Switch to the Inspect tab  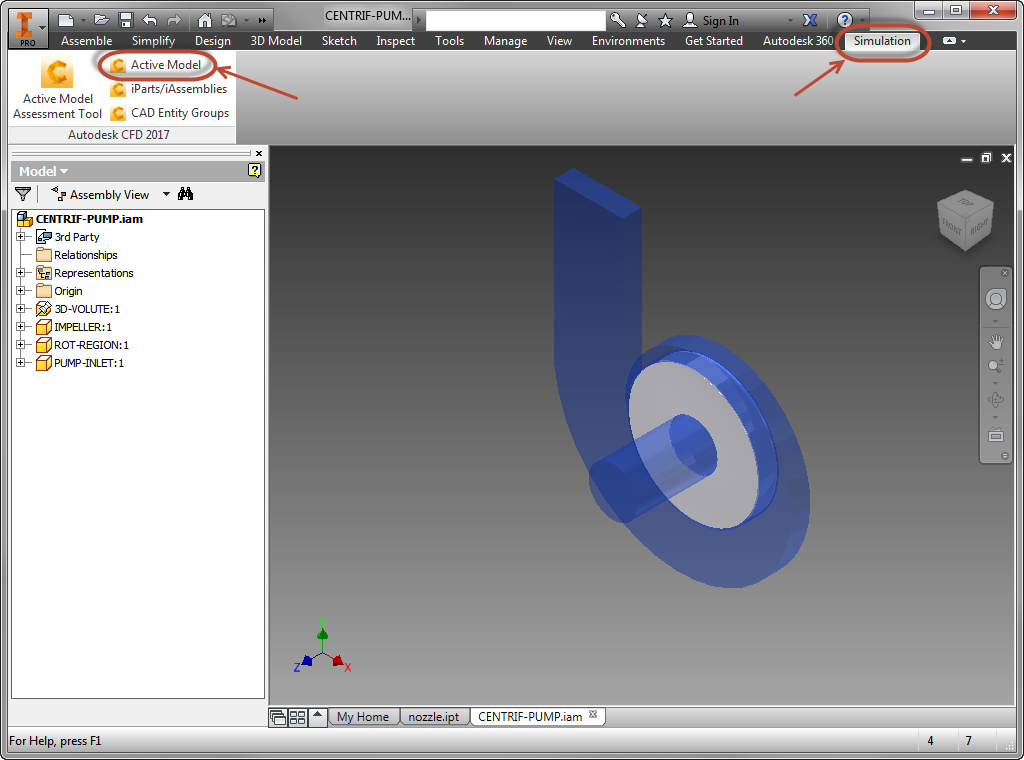coord(396,40)
